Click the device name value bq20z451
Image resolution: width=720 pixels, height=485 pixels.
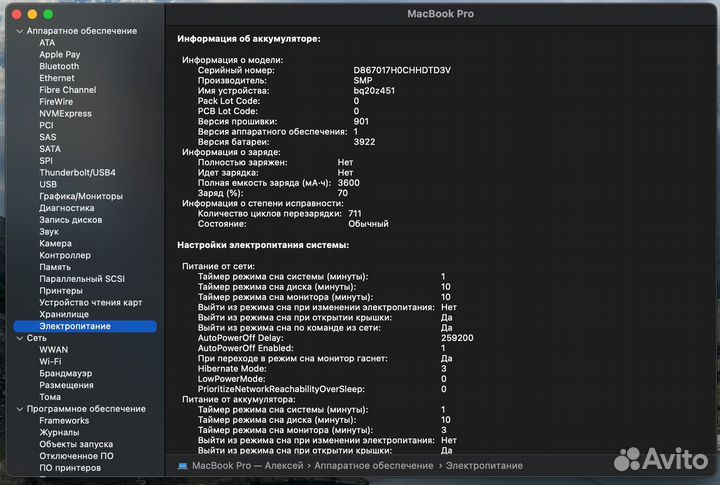pyautogui.click(x=374, y=91)
